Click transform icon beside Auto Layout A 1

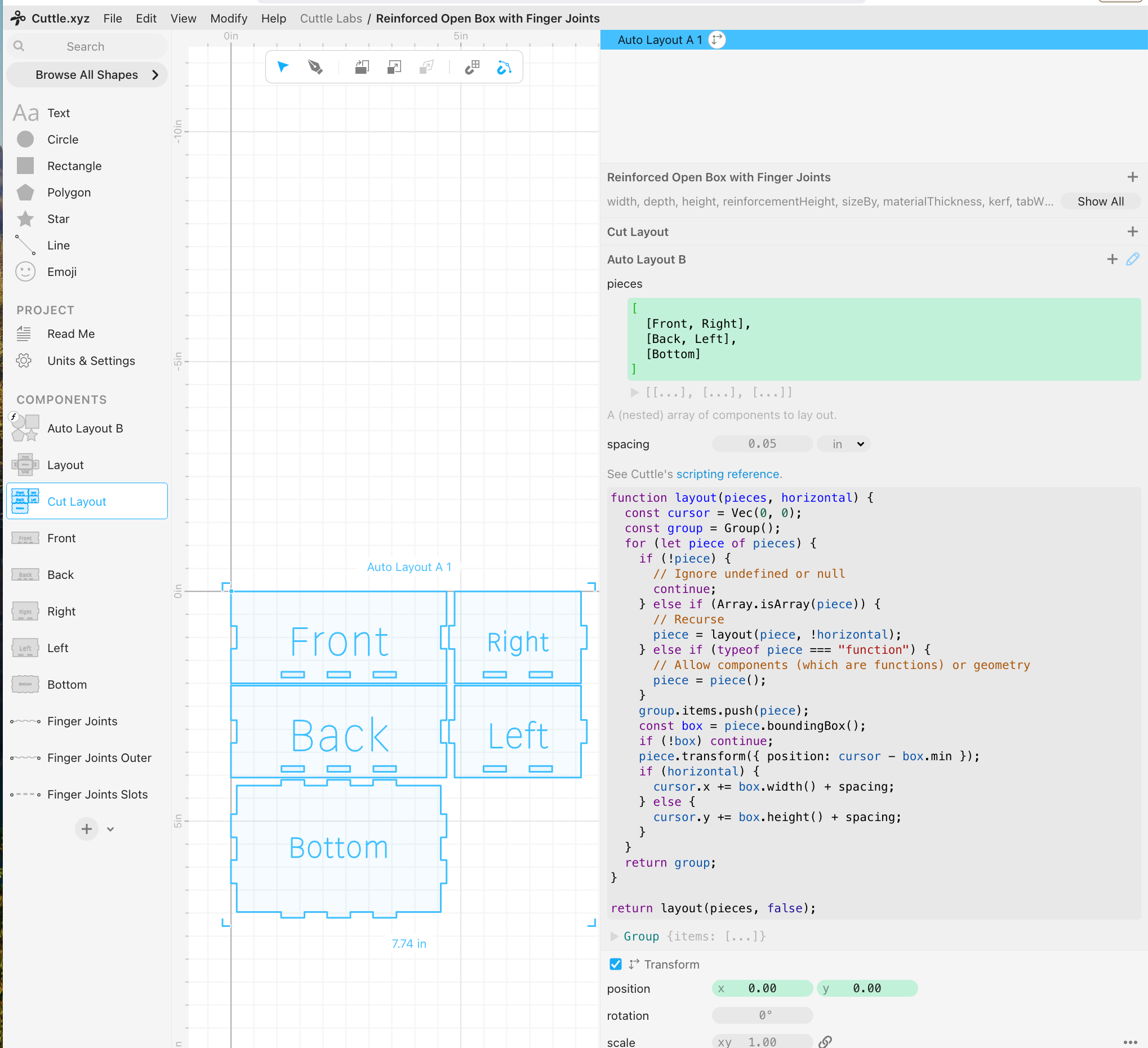[717, 40]
